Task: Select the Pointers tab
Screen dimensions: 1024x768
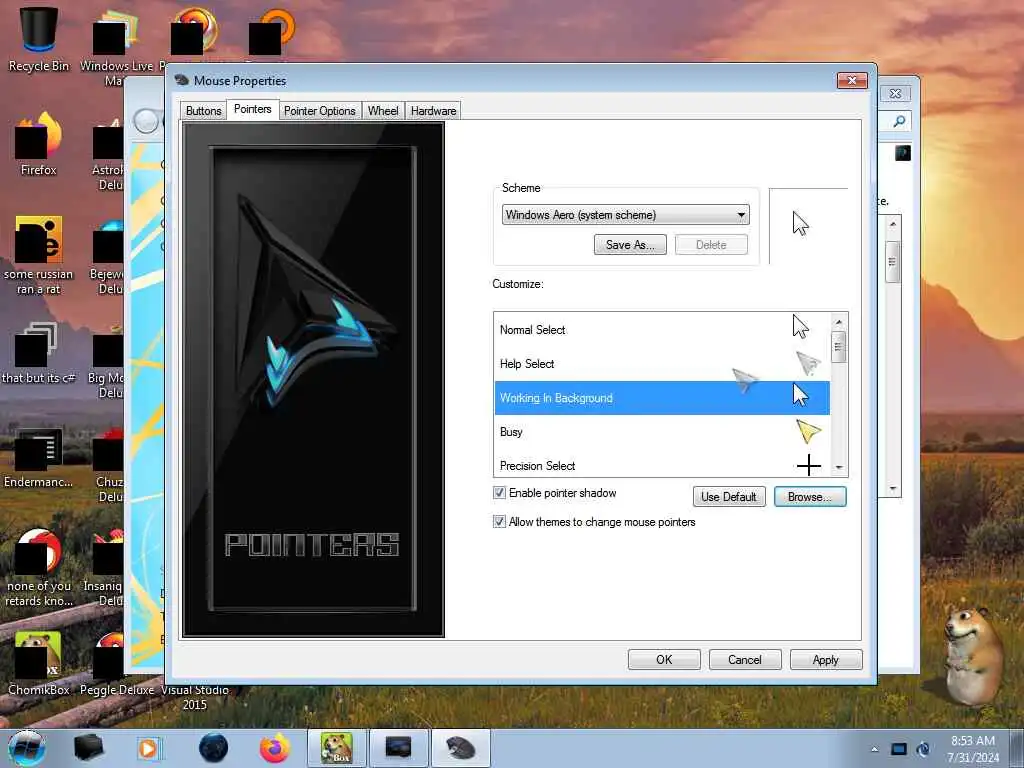Action: point(253,110)
